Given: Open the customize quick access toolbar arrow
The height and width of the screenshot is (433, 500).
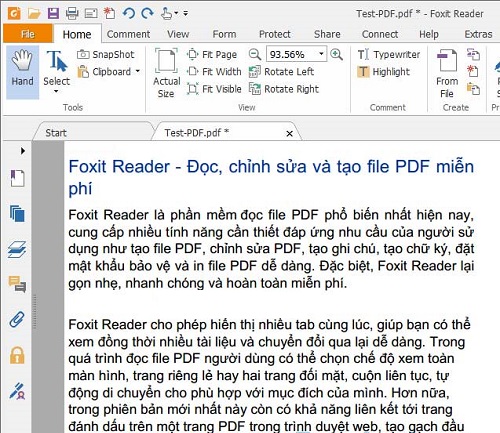Looking at the screenshot, I should (186, 14).
